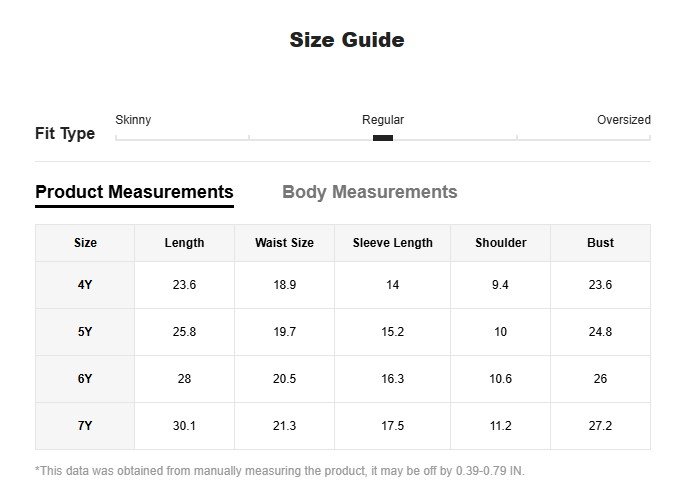Click the Waist Size column header
The width and height of the screenshot is (680, 493).
pos(284,243)
